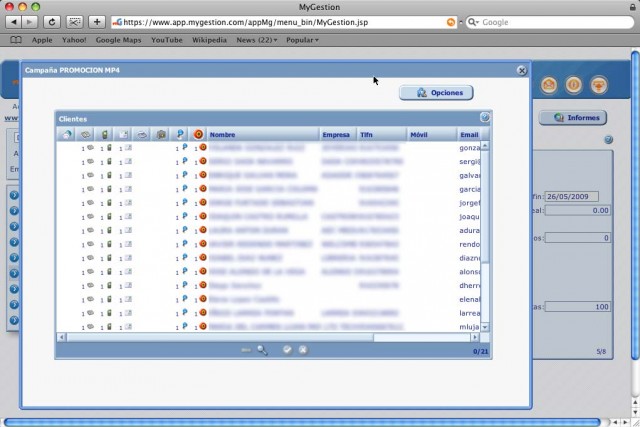Click the camera column header icon
640x427 pixels.
tap(161, 134)
